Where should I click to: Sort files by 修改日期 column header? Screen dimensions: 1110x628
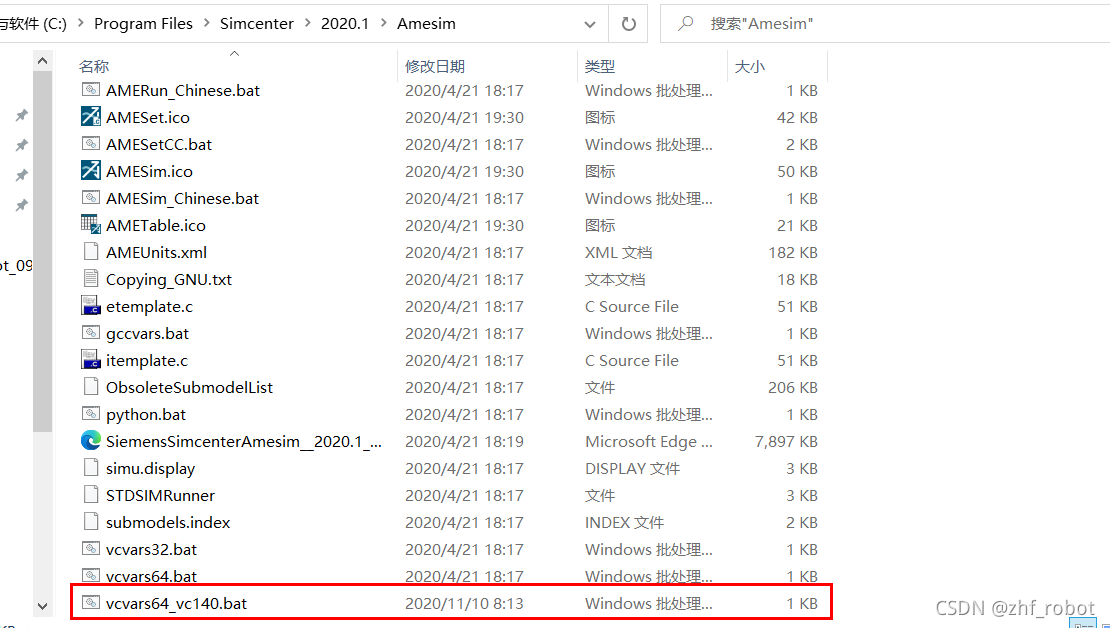point(435,66)
